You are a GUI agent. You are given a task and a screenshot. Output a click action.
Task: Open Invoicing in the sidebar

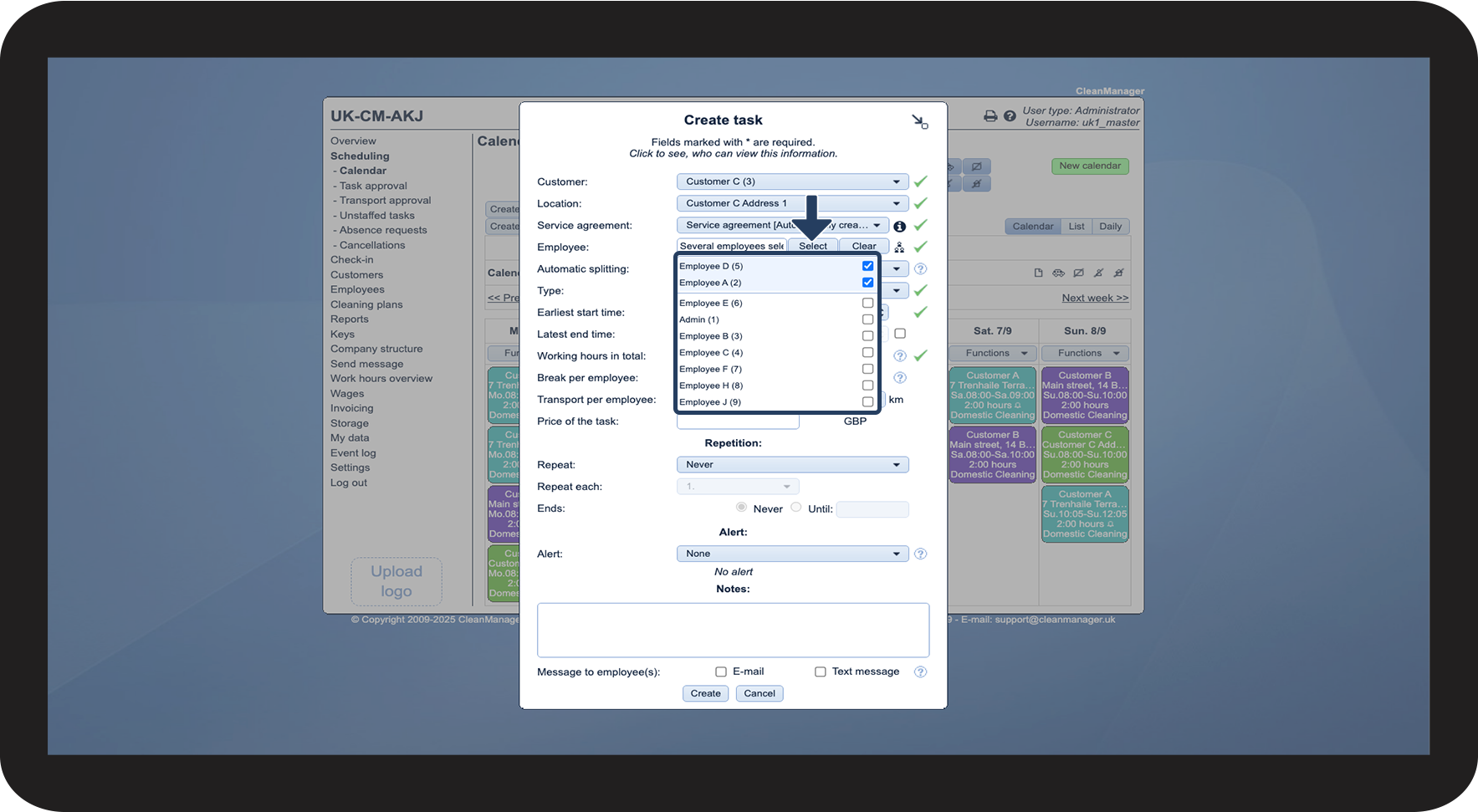coord(352,409)
